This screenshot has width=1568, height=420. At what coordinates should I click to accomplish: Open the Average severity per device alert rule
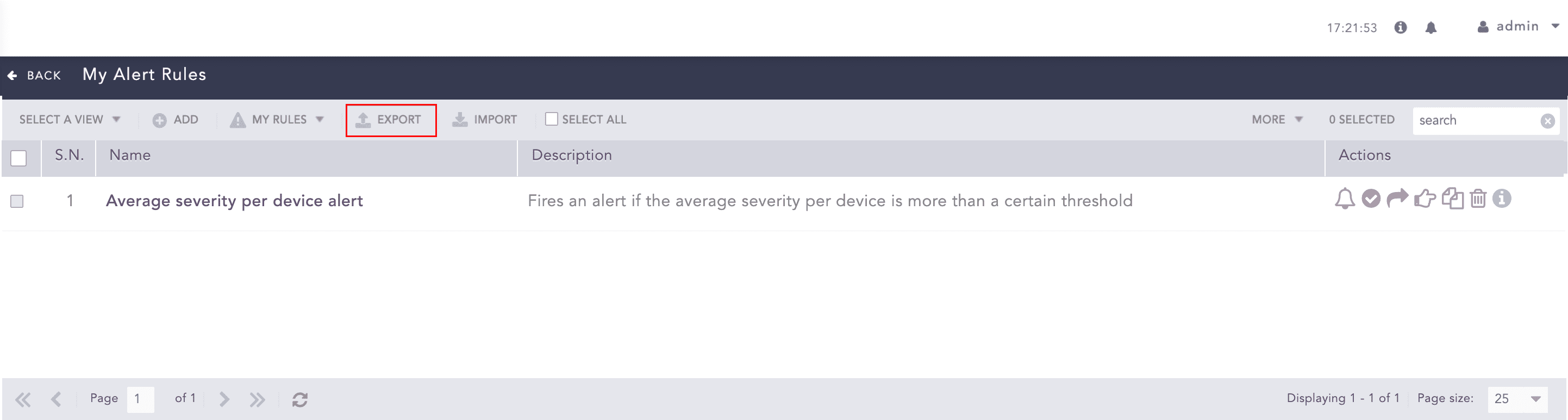click(234, 201)
